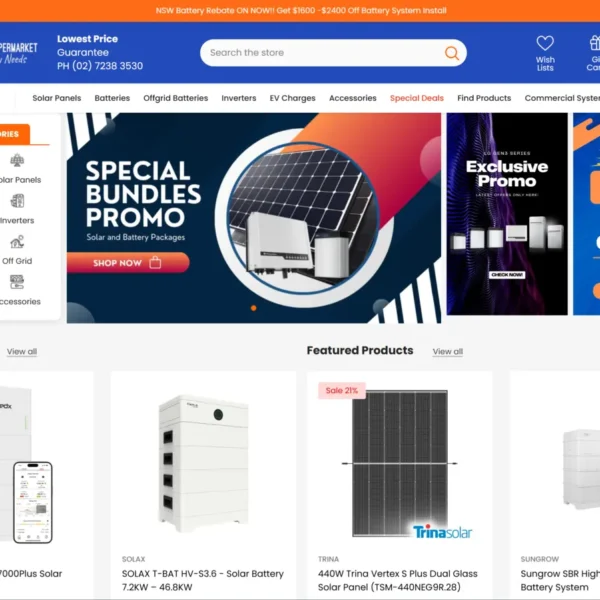The width and height of the screenshot is (600, 600).
Task: Open the SOLAX T-BAT battery product image
Action: [x=203, y=463]
